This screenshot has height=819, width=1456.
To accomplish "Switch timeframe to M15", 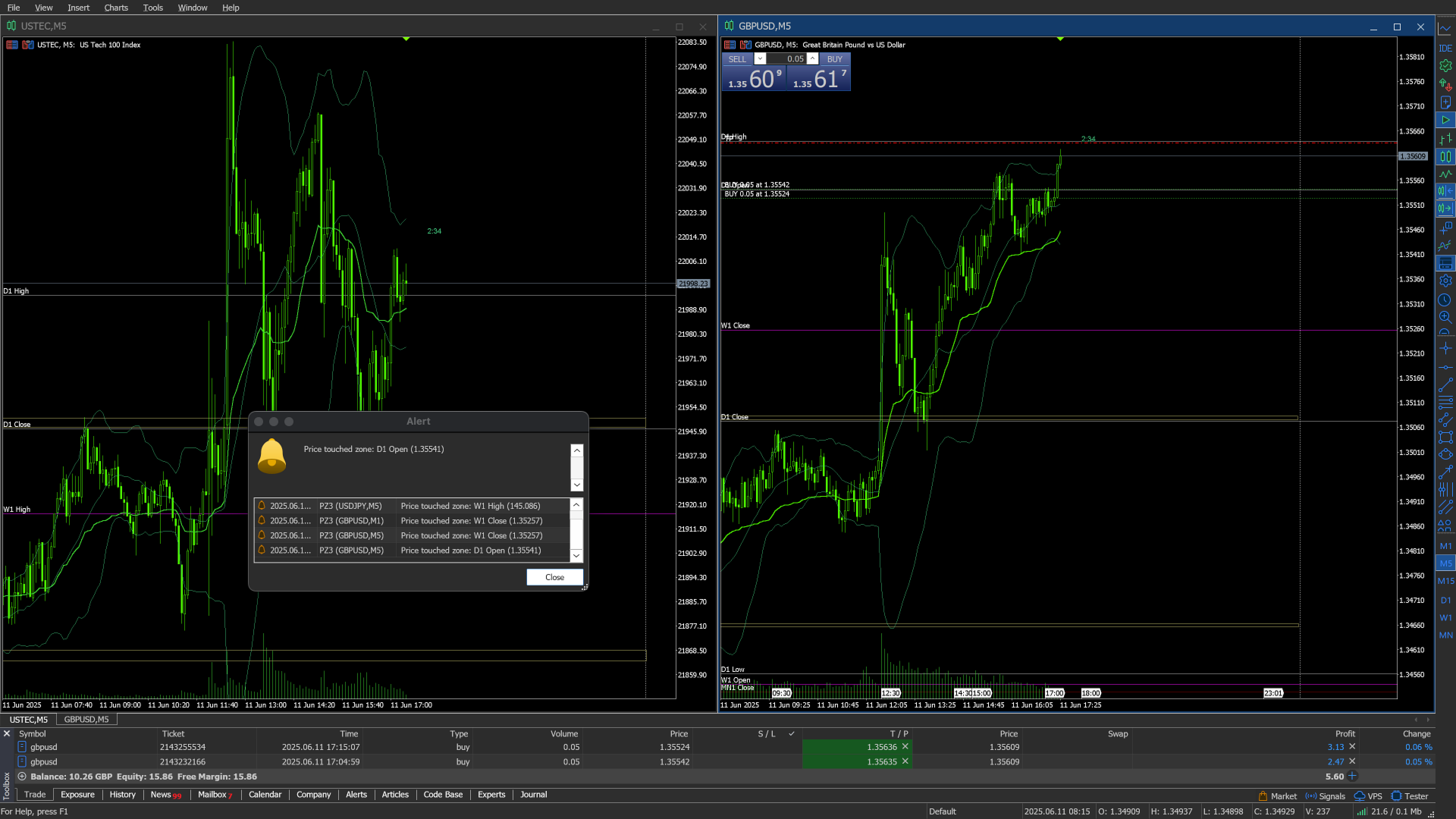I will tap(1445, 581).
